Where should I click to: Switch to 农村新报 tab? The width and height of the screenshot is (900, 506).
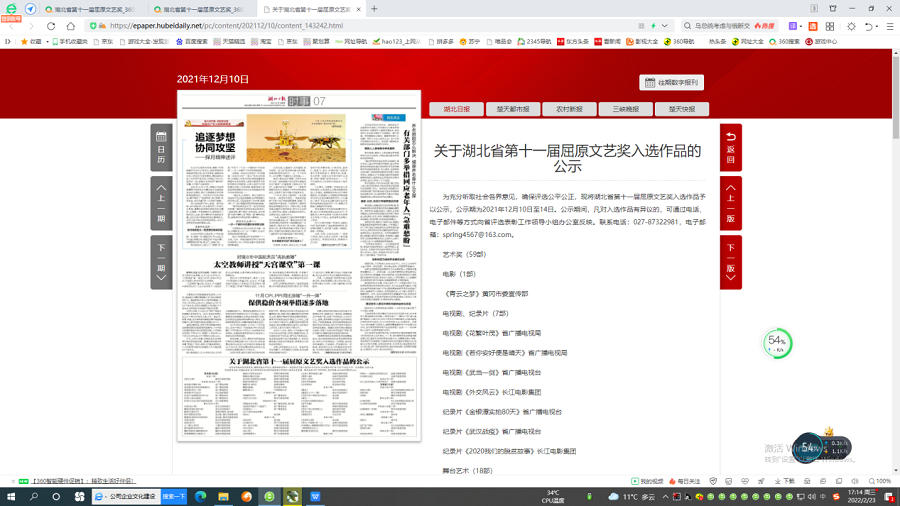(569, 109)
